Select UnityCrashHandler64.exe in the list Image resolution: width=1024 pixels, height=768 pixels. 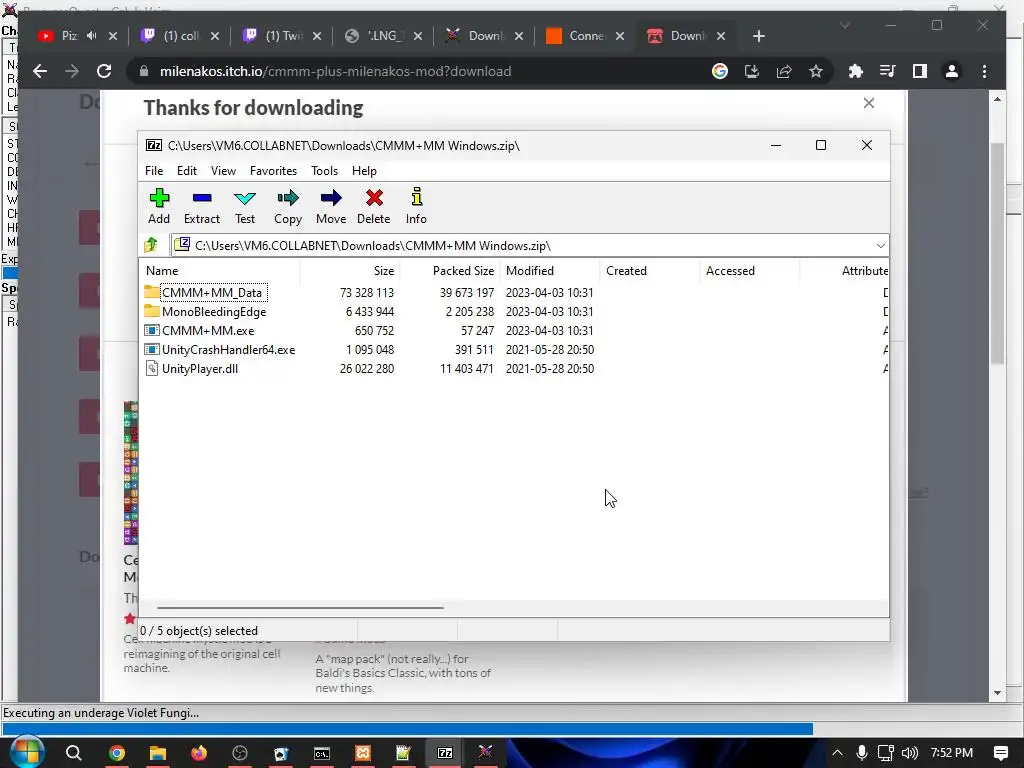[228, 349]
